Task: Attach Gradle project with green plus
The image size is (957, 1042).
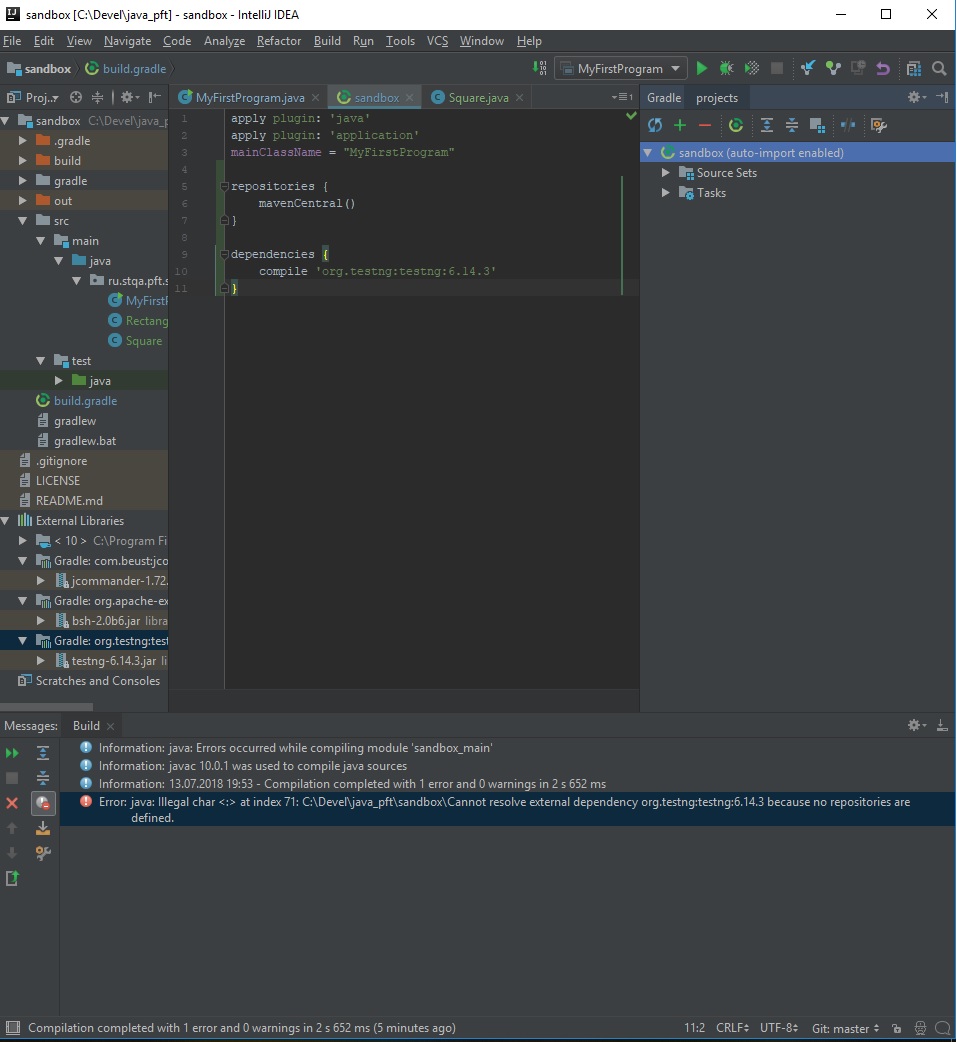Action: 680,125
